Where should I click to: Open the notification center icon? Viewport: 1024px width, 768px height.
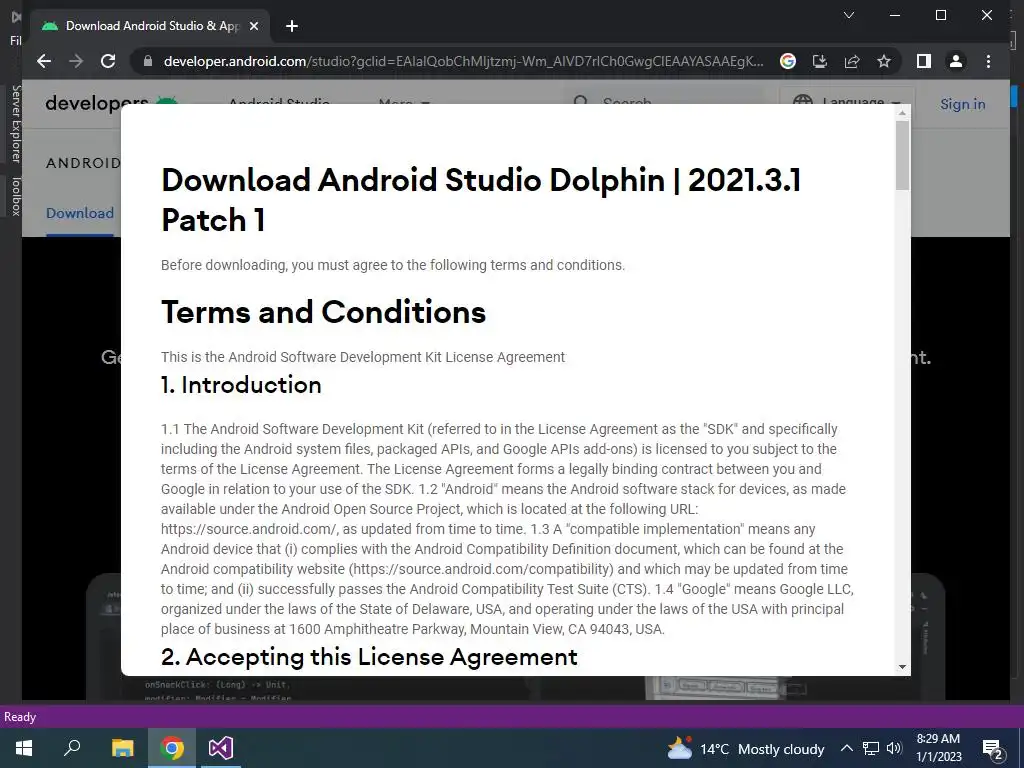[993, 749]
